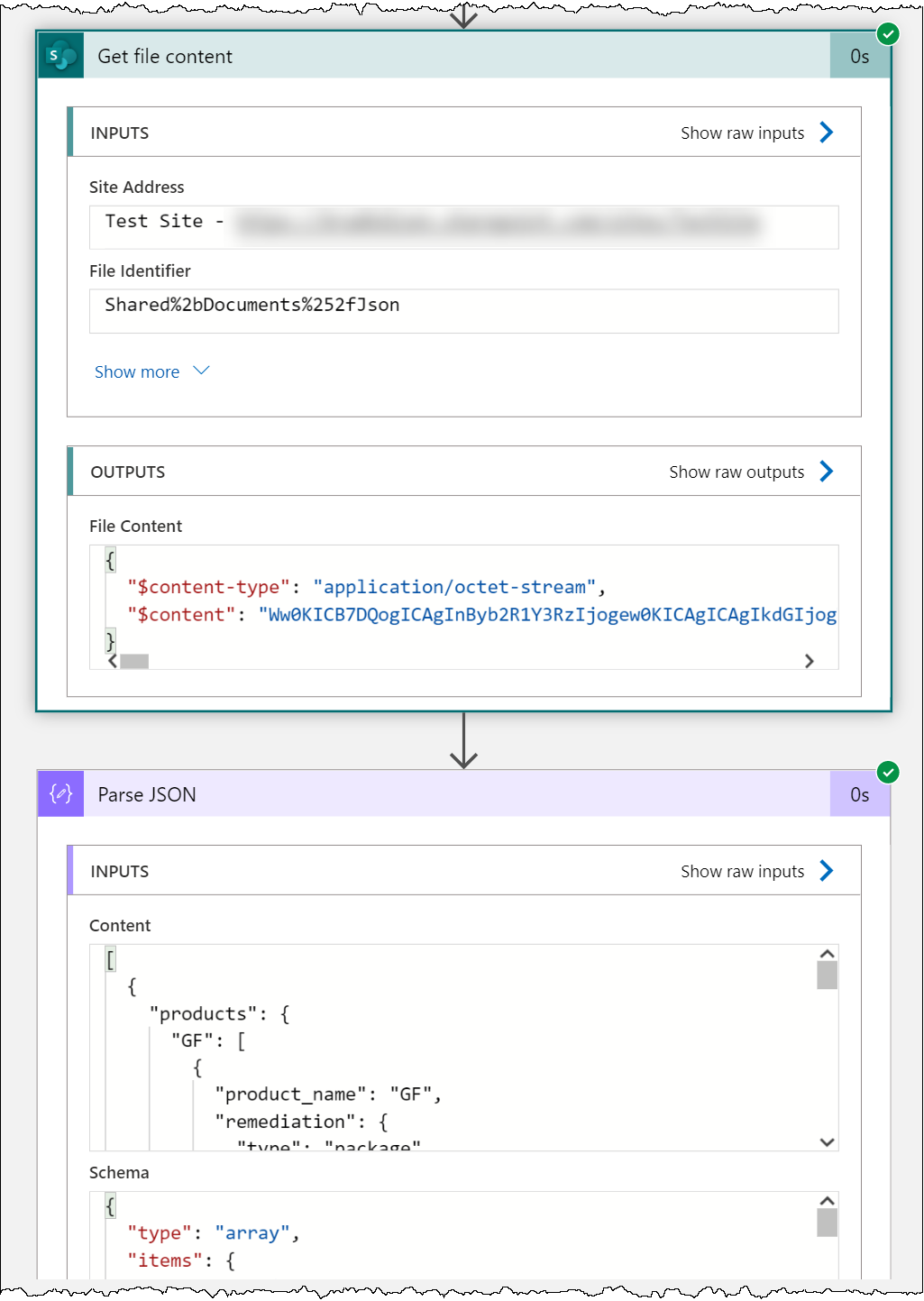Click Show raw inputs text for Get file content
Viewport: 924px width, 1301px height.
(742, 133)
